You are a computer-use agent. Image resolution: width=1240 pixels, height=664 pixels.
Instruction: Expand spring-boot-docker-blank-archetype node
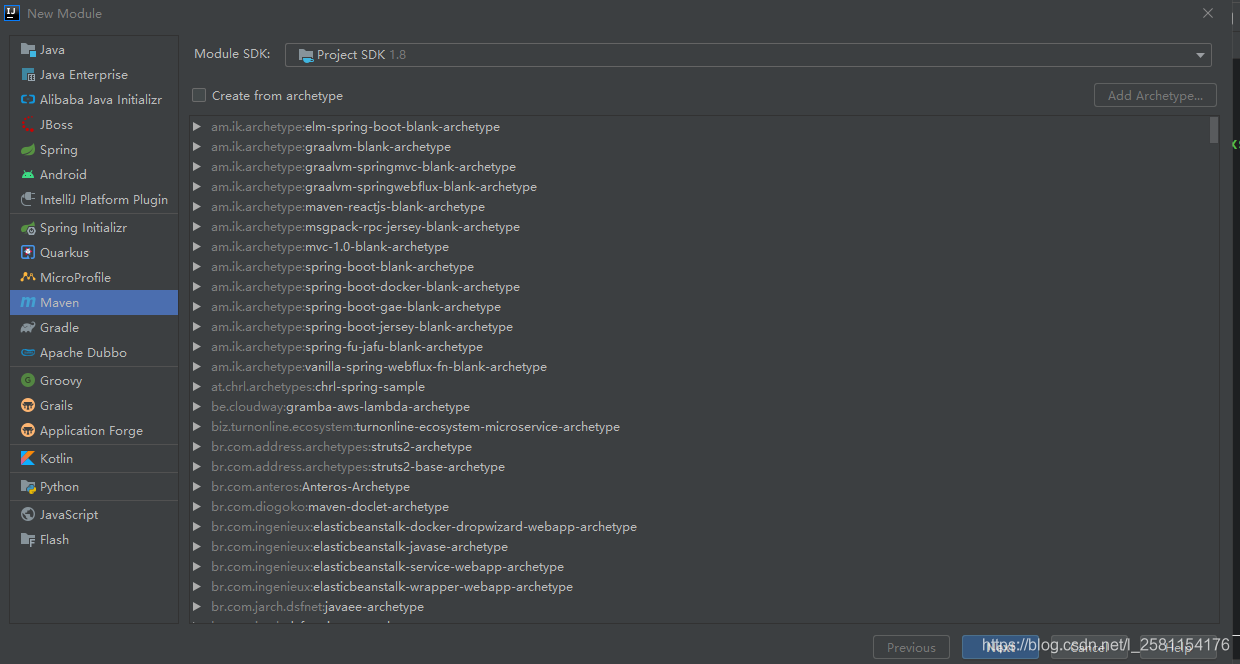pos(198,287)
